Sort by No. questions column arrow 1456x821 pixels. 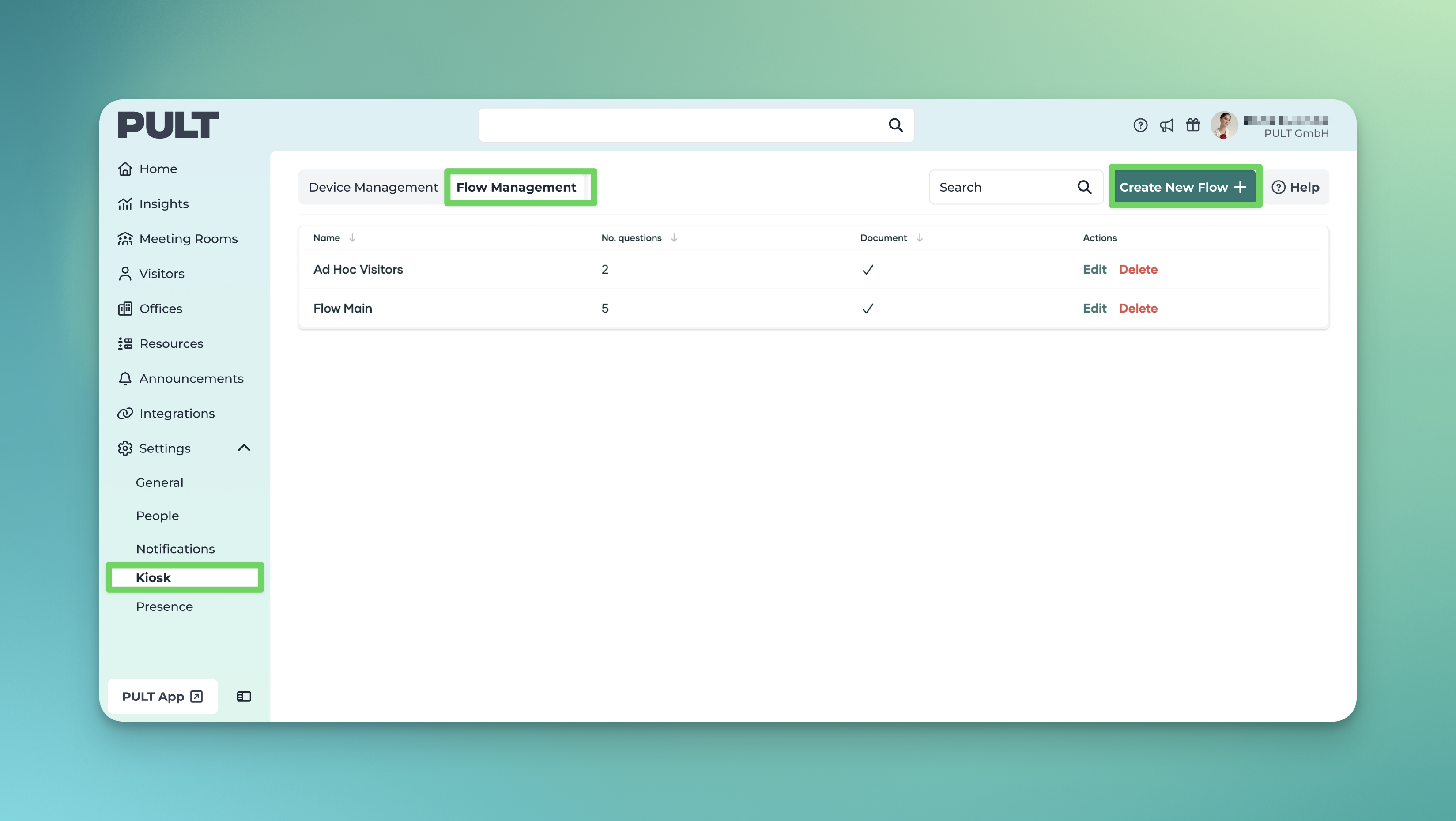[674, 238]
